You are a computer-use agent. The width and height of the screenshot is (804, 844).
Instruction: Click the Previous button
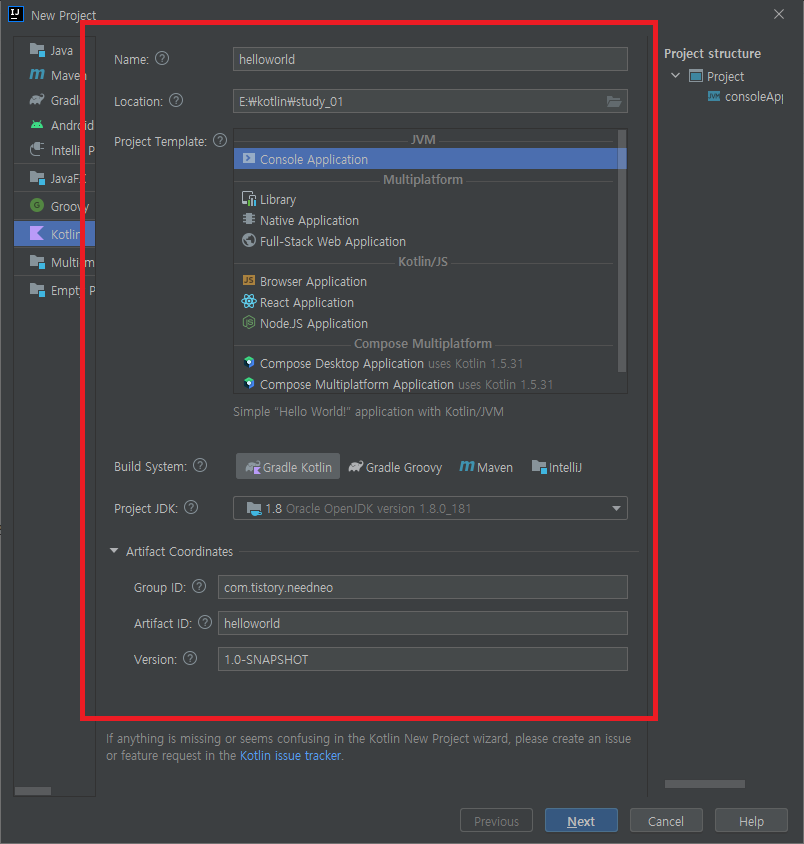click(x=496, y=821)
